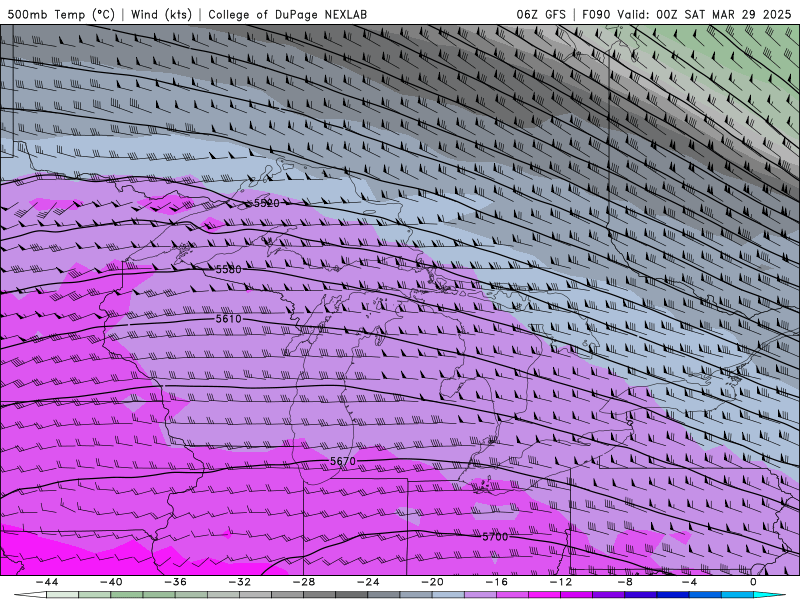
Task: Click the 5610 height contour label
Action: point(228,318)
